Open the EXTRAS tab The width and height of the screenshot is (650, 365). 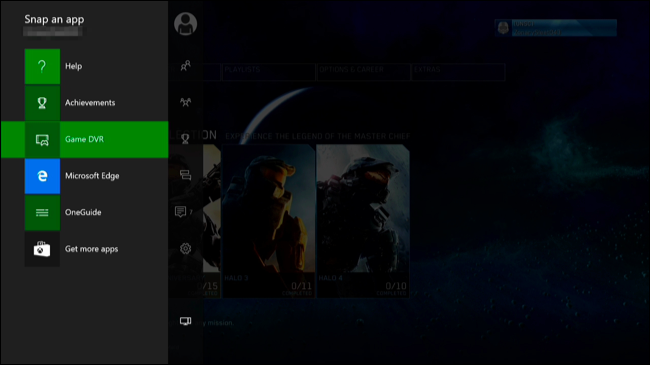(x=458, y=72)
